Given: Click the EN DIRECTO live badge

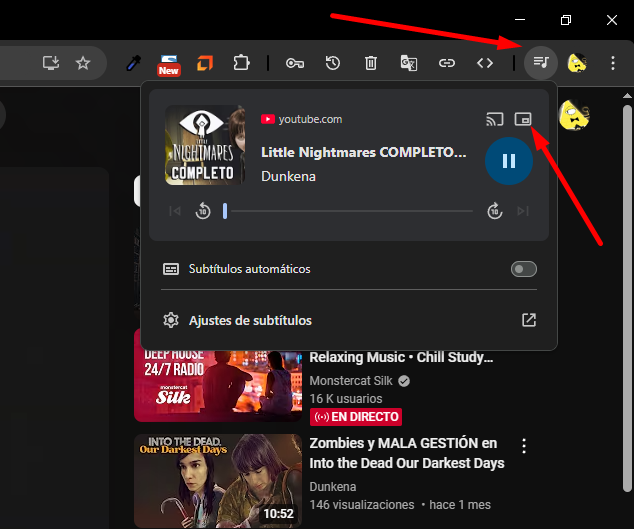Looking at the screenshot, I should [356, 417].
